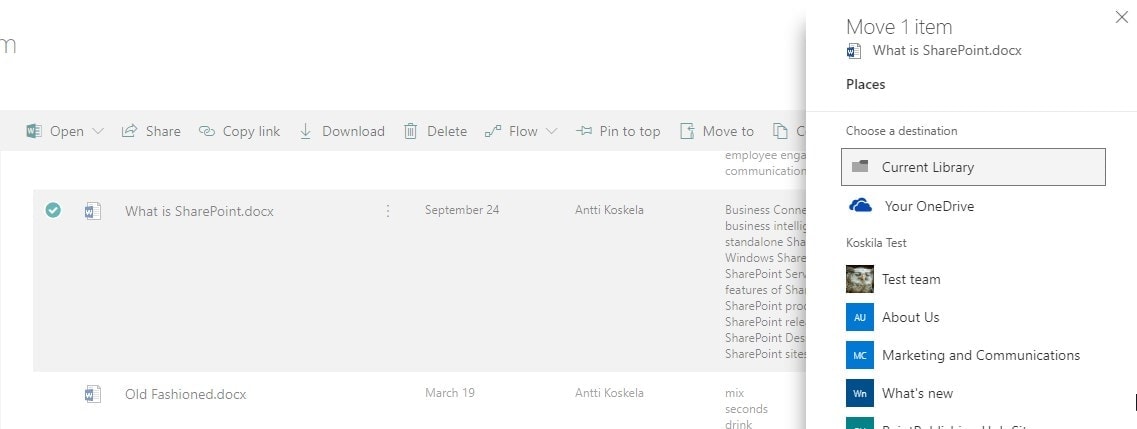Click the Download arrow icon
The width and height of the screenshot is (1137, 429).
(x=306, y=131)
